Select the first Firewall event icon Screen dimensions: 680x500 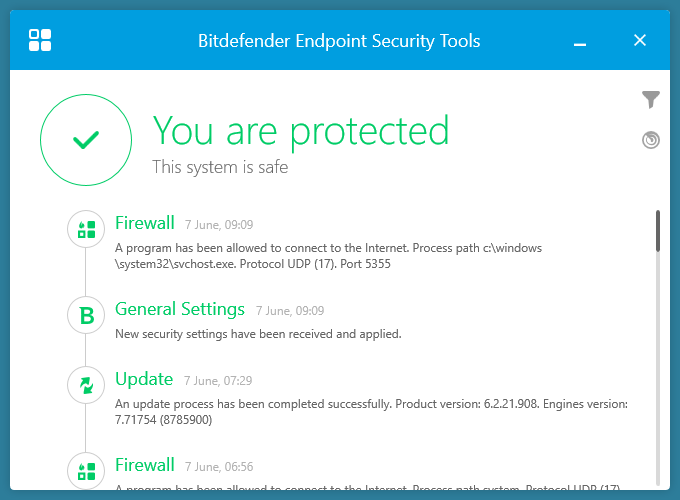[x=86, y=230]
